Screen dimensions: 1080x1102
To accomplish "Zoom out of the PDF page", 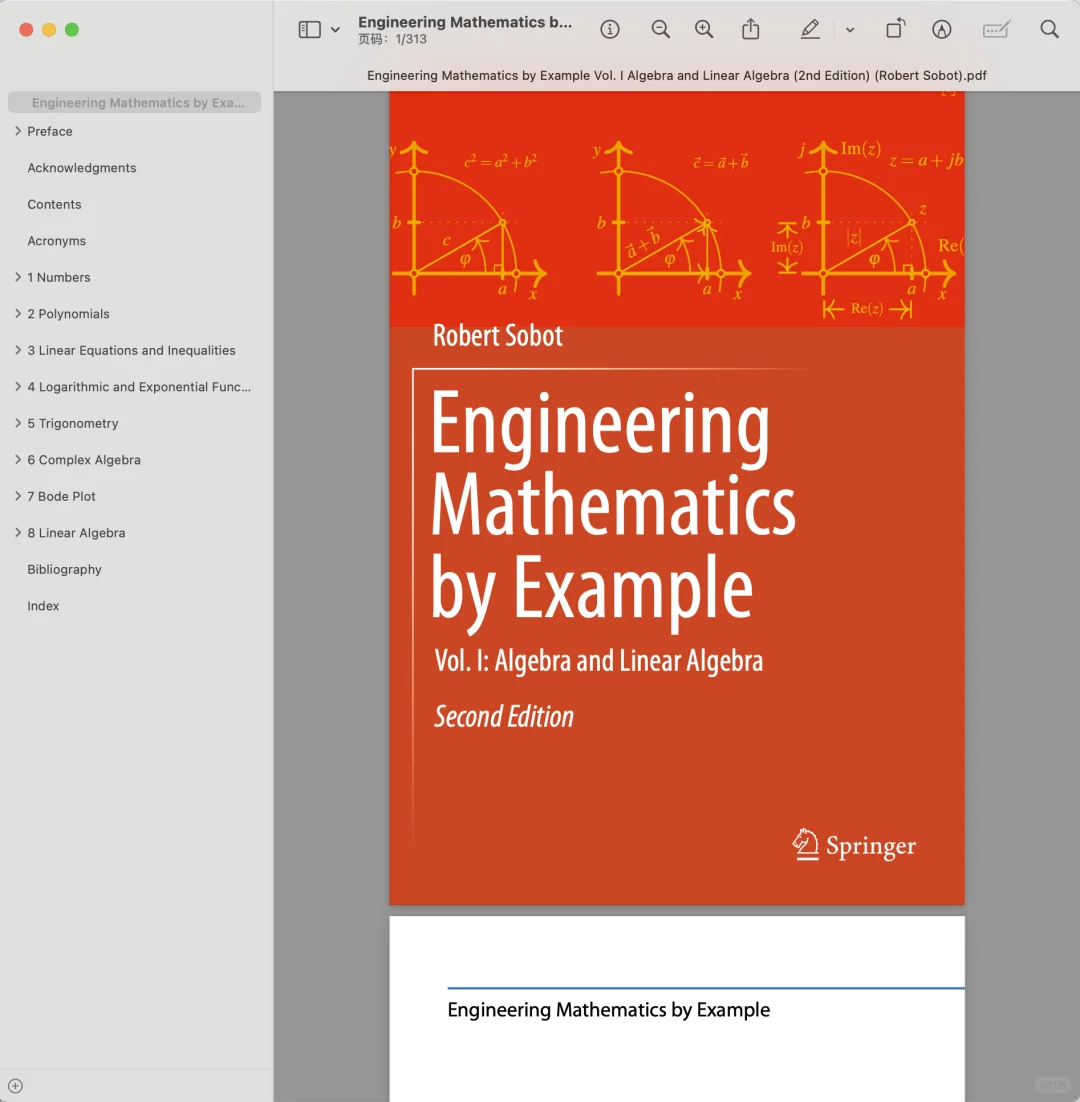I will tap(661, 30).
